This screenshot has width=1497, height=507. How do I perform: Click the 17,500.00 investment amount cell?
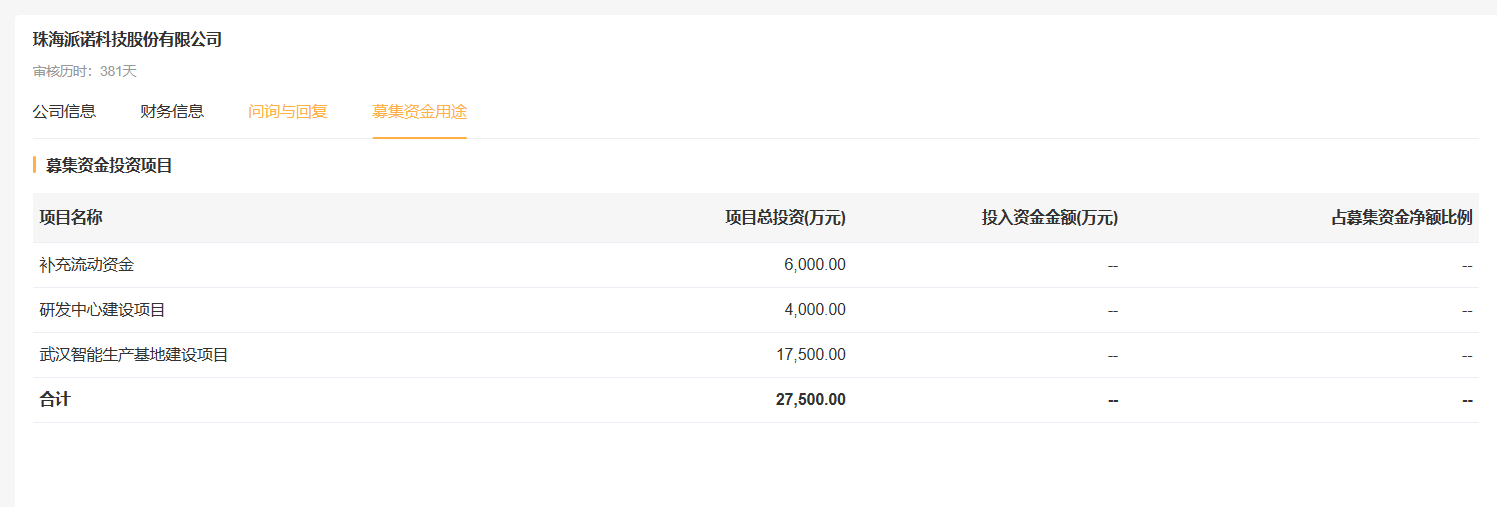(810, 355)
